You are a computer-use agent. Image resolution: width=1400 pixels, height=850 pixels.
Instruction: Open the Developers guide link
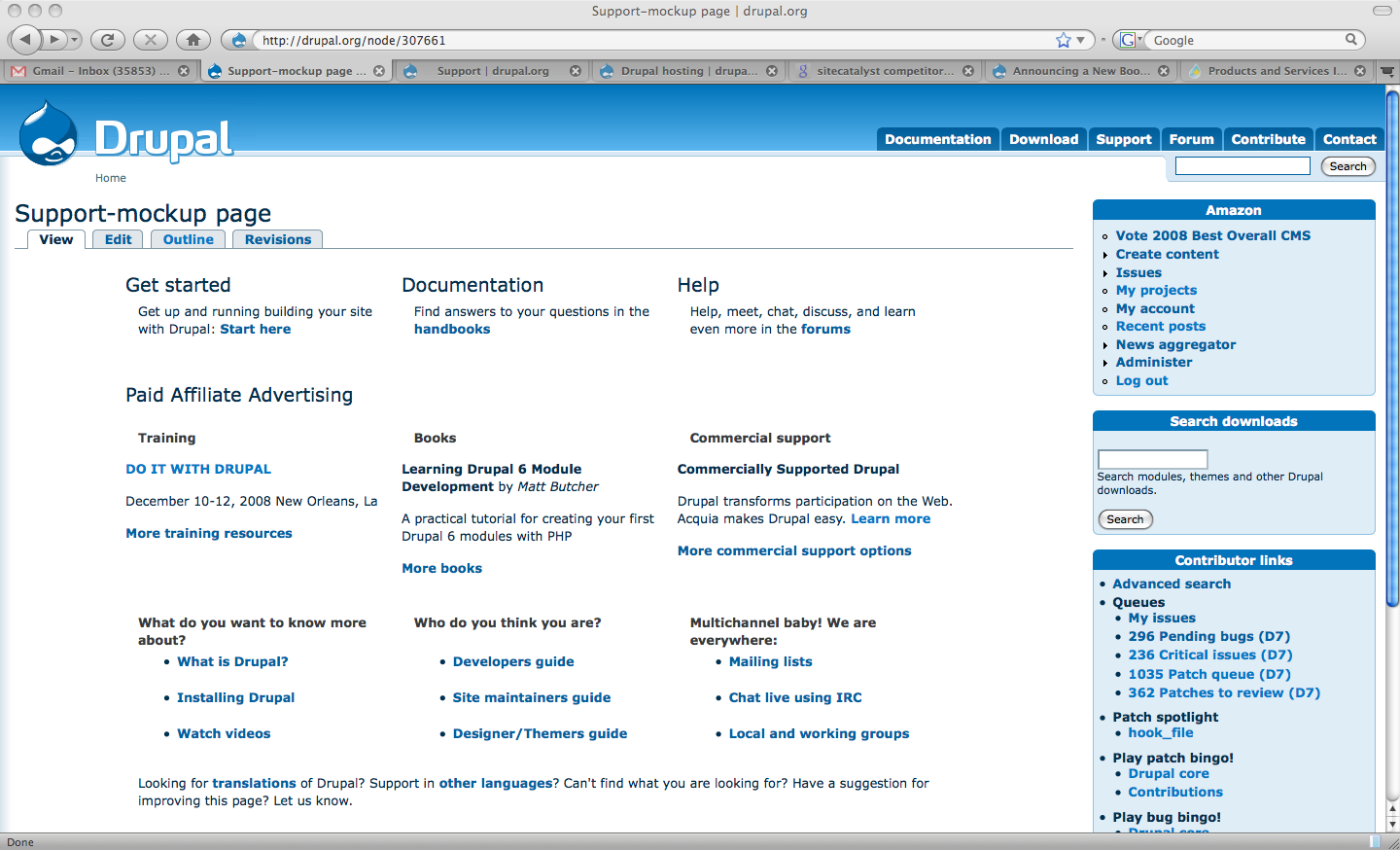(513, 661)
